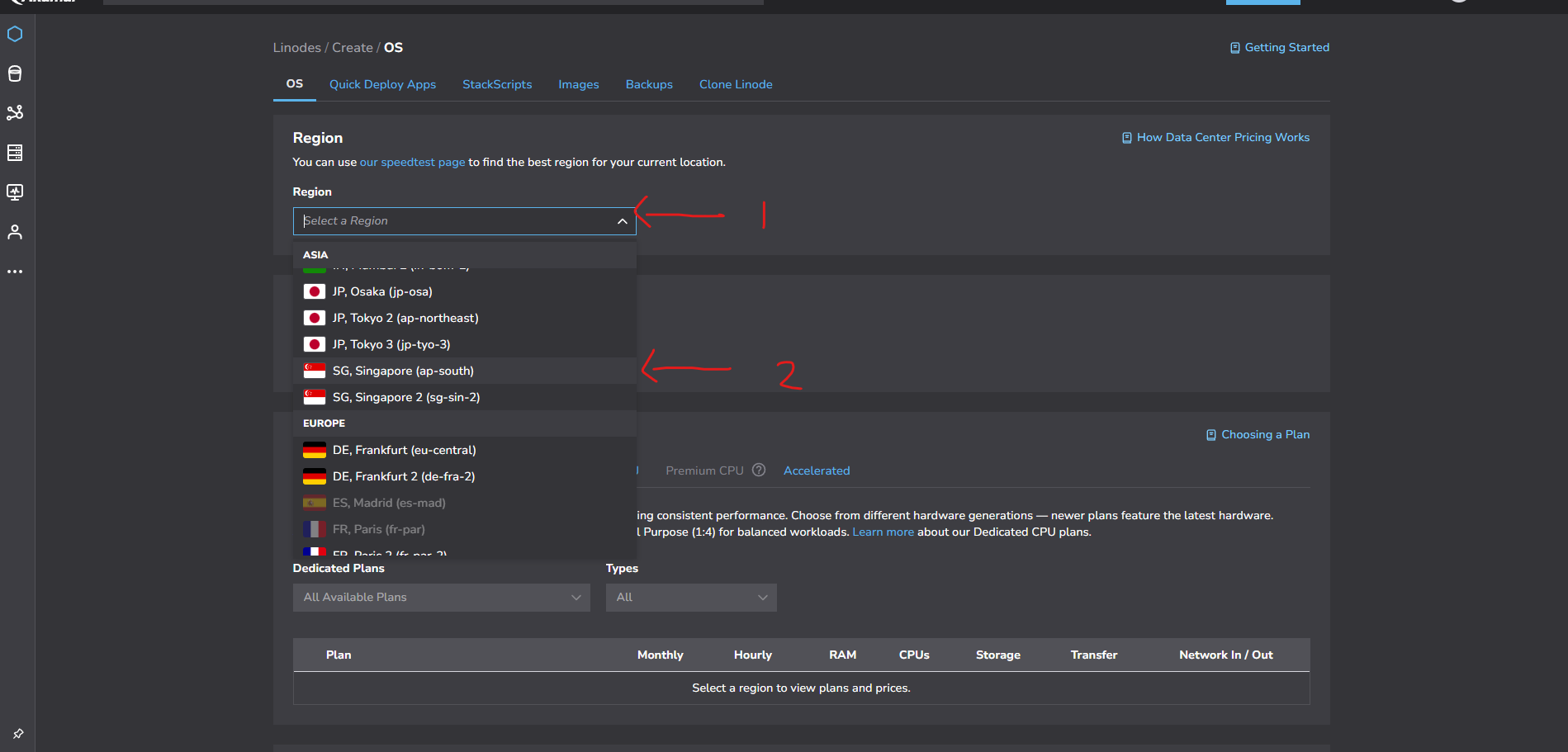Click the ASIA group header in list
This screenshot has width=1568, height=752.
pos(465,255)
